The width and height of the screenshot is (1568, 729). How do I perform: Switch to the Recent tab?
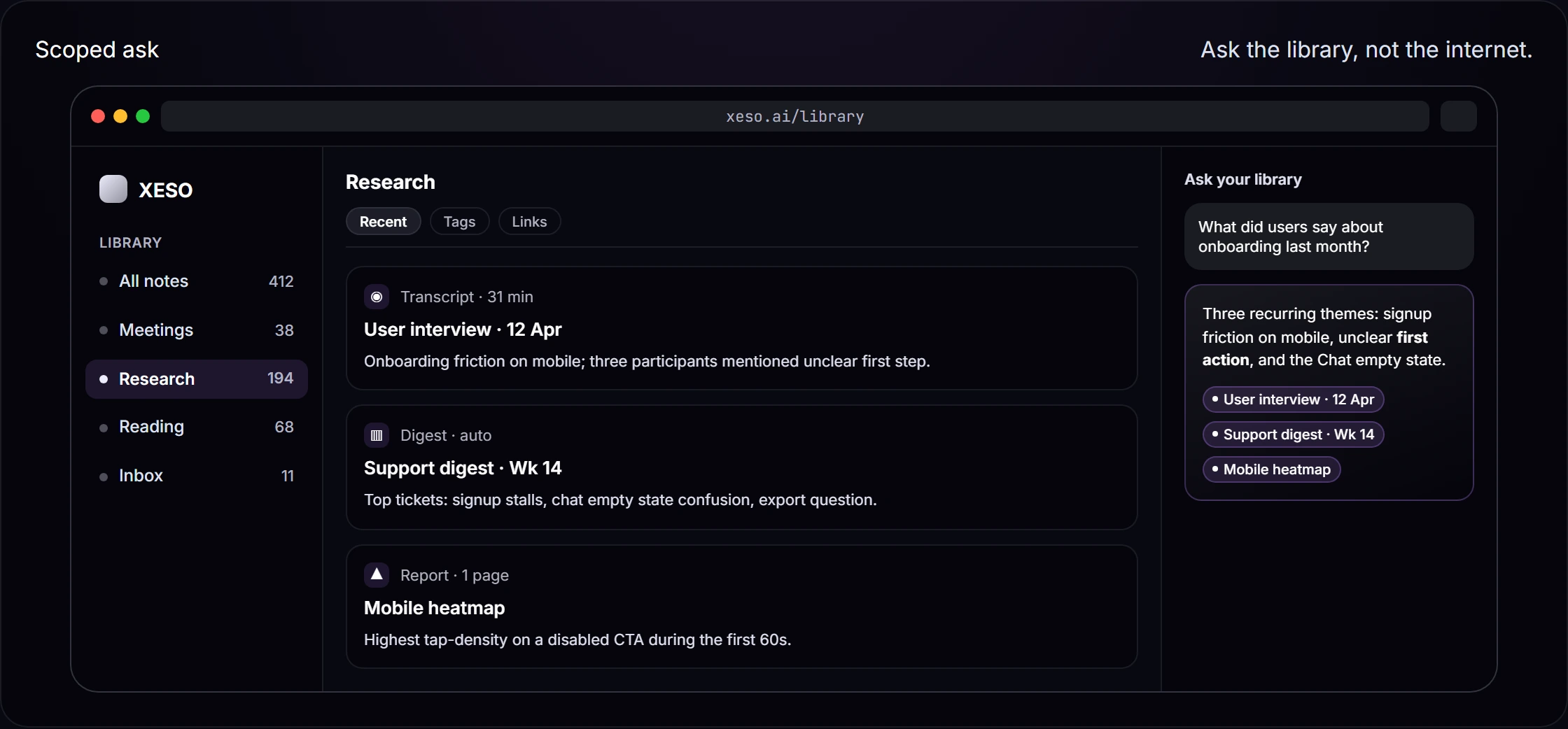[384, 222]
